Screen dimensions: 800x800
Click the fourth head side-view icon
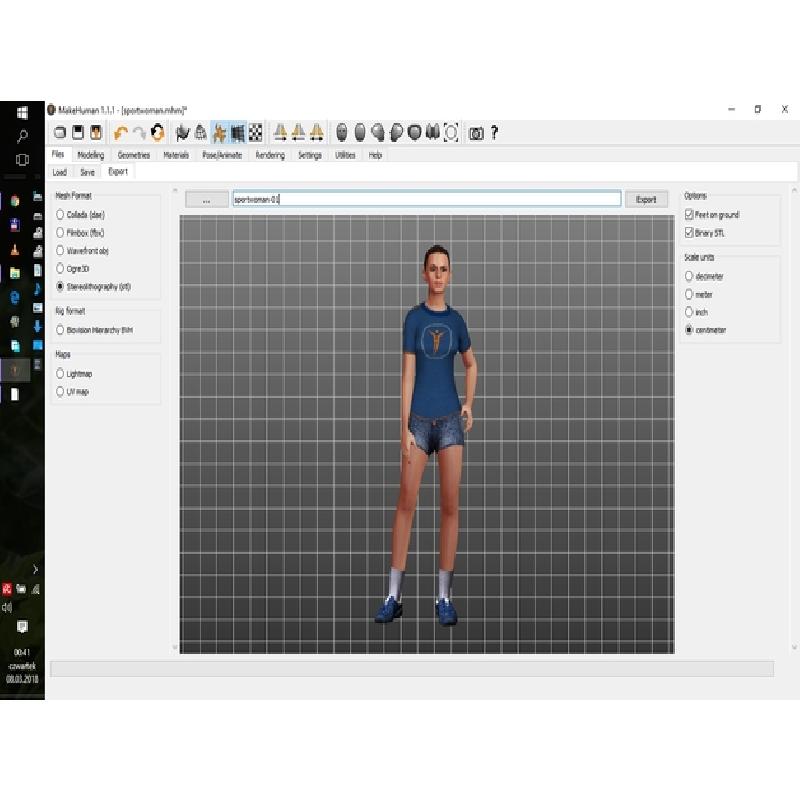coord(396,133)
